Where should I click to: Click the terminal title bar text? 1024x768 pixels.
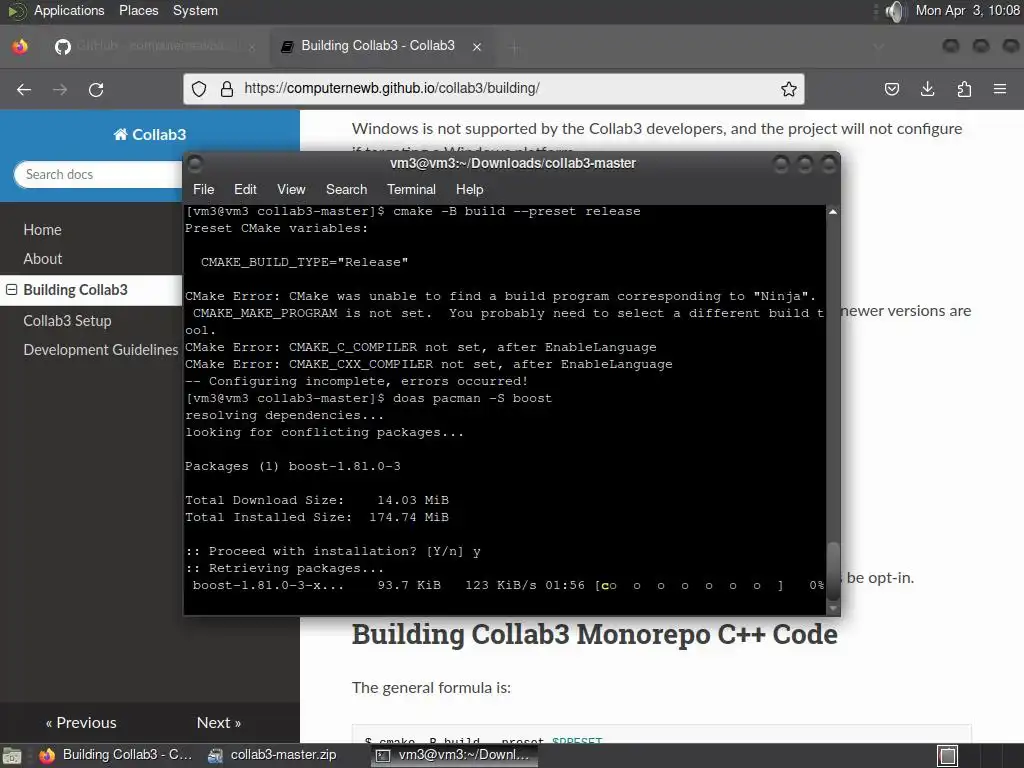coord(513,163)
